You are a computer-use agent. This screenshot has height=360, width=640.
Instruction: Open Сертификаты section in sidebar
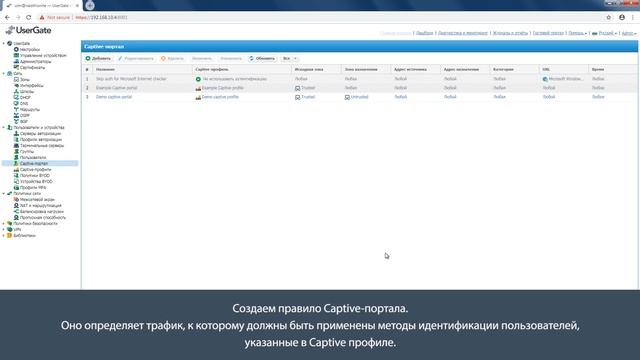click(x=33, y=67)
